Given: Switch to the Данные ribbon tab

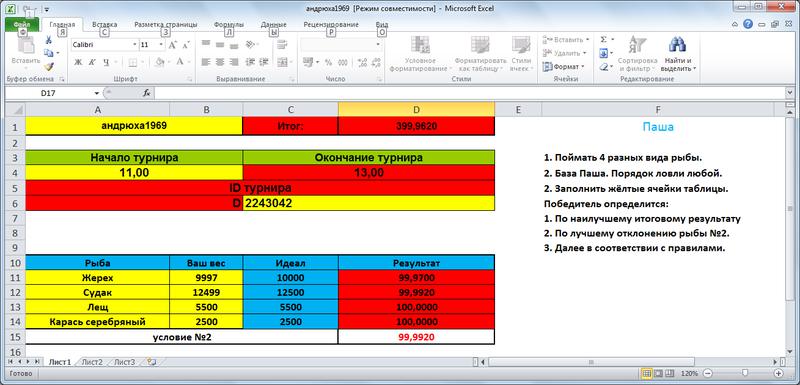Looking at the screenshot, I should click(x=273, y=24).
